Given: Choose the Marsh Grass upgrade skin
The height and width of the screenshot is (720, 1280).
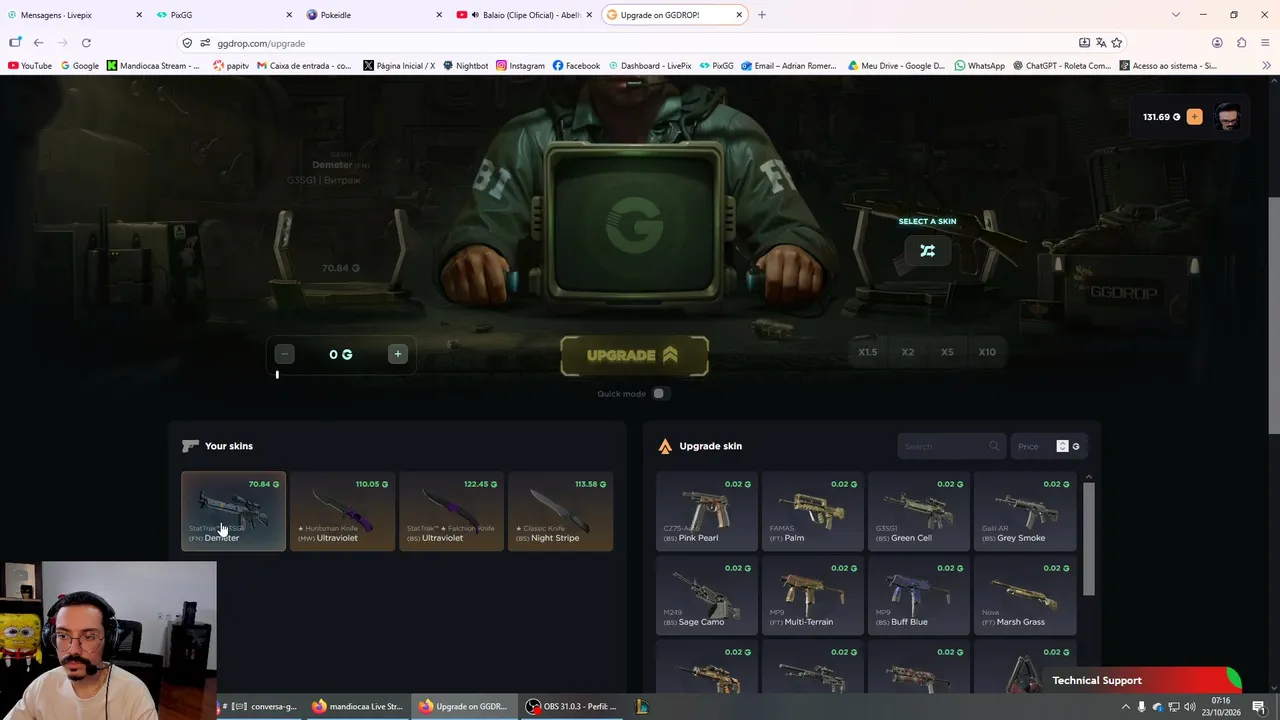Looking at the screenshot, I should click(x=1025, y=595).
